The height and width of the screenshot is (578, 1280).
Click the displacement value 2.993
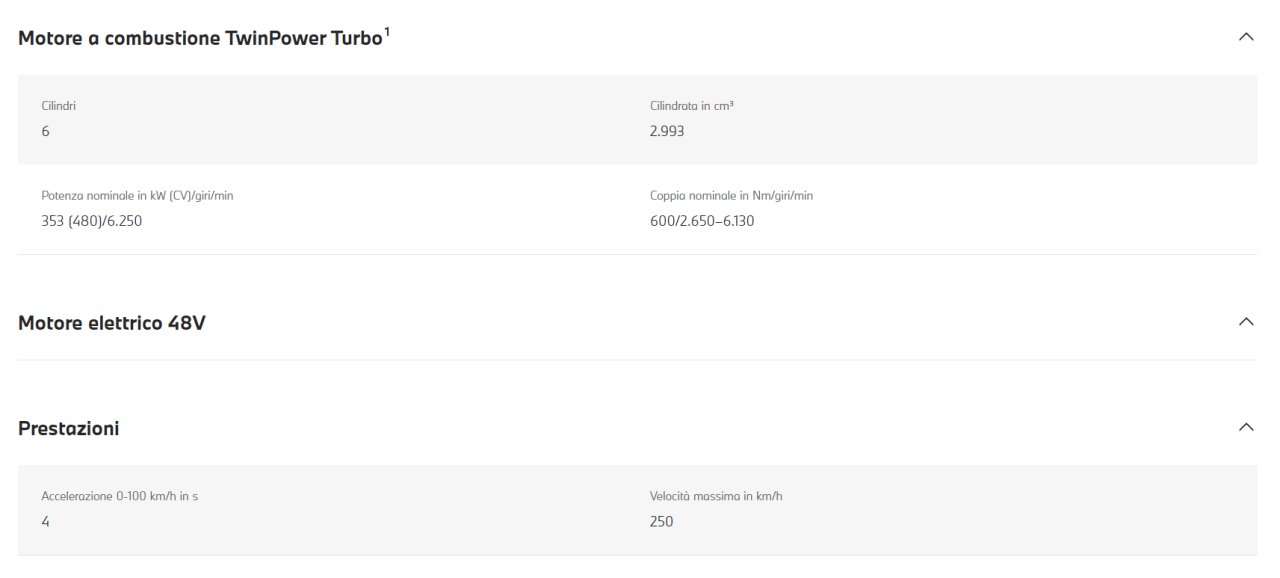click(667, 131)
